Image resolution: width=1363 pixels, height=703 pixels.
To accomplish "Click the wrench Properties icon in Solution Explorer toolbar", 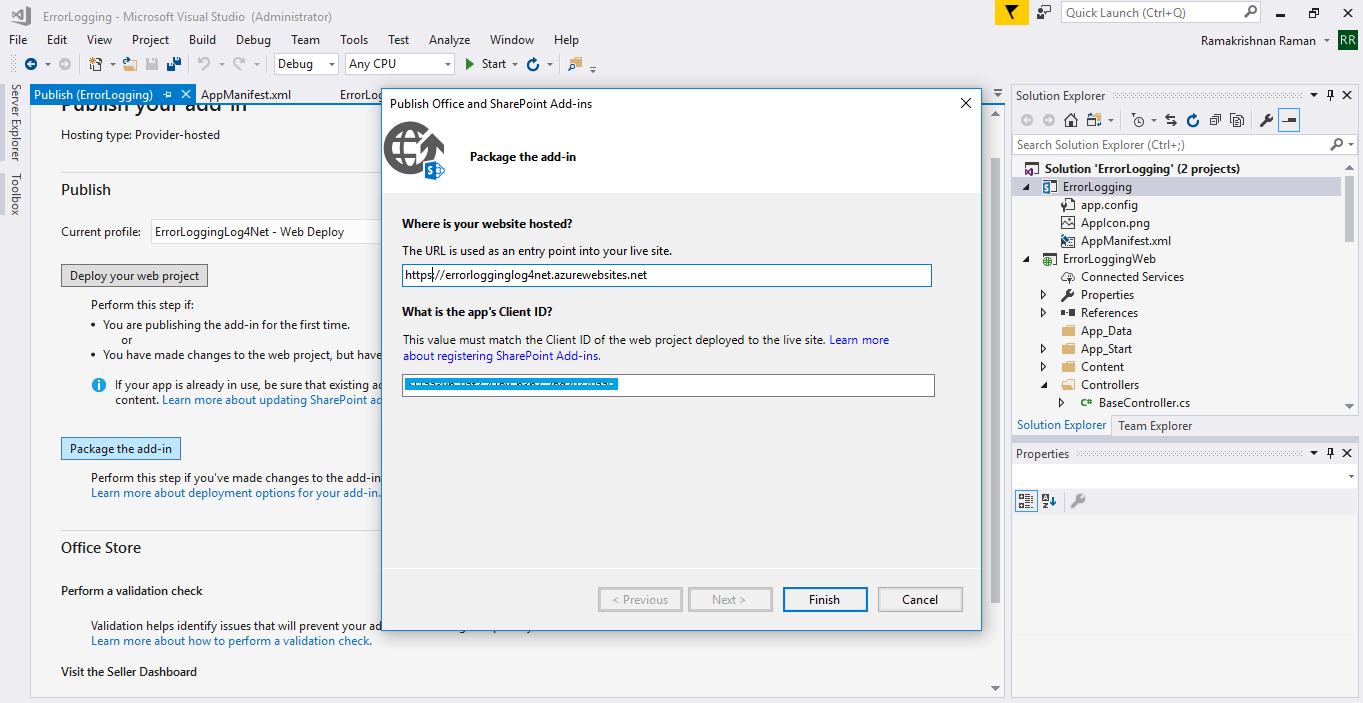I will [x=1266, y=120].
